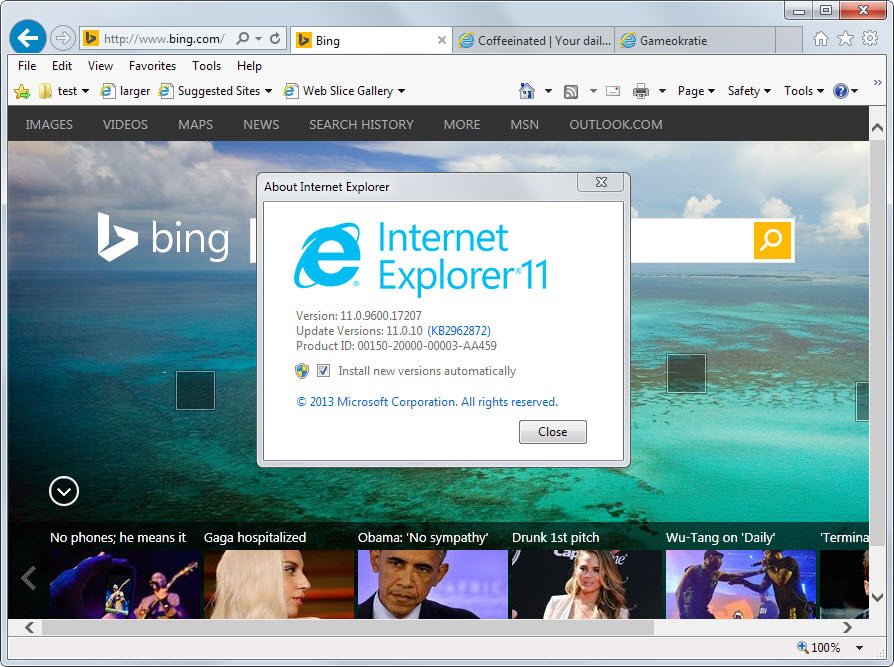The image size is (894, 667).
Task: Open the Home button dropdown arrow
Action: point(548,91)
